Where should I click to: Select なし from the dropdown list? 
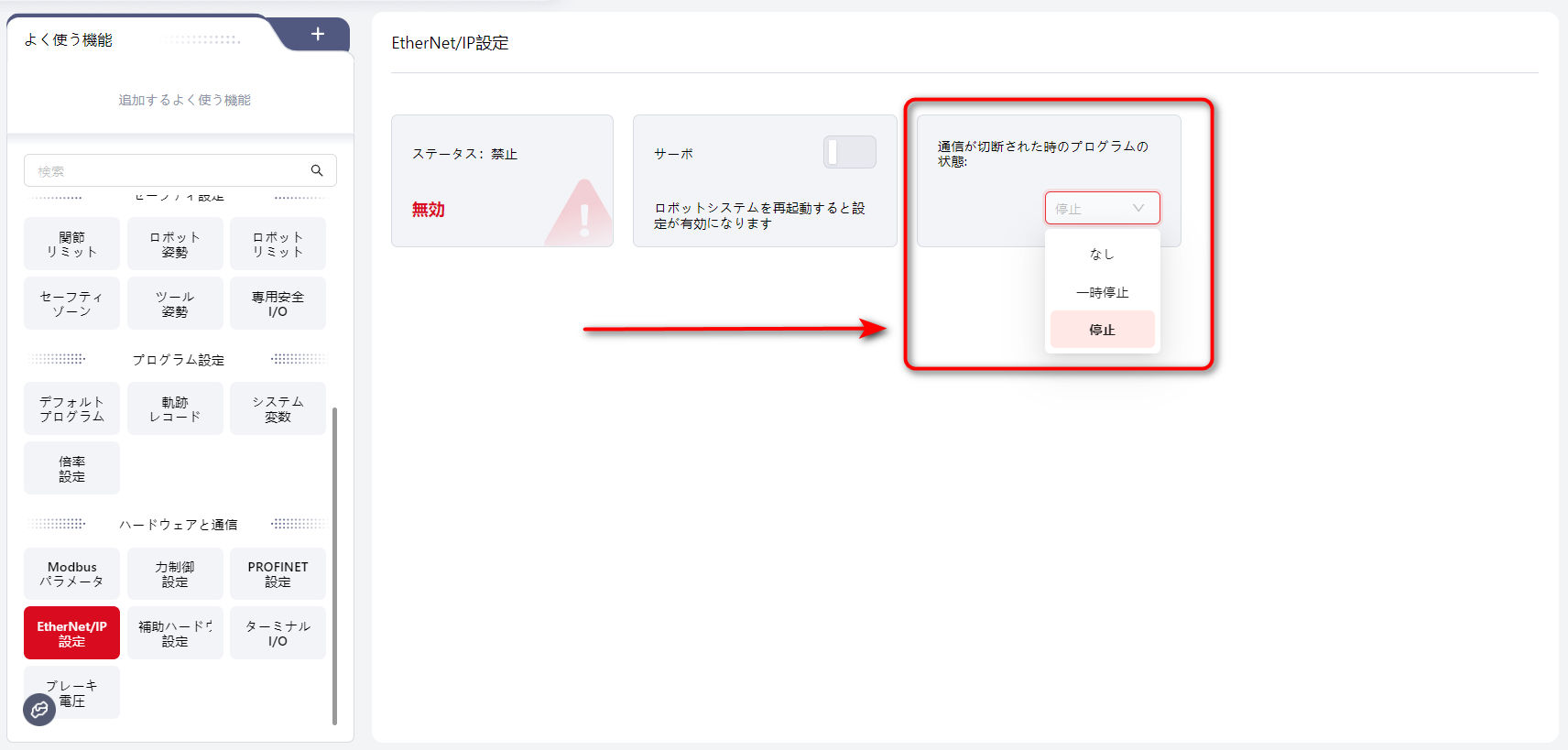click(x=1102, y=254)
